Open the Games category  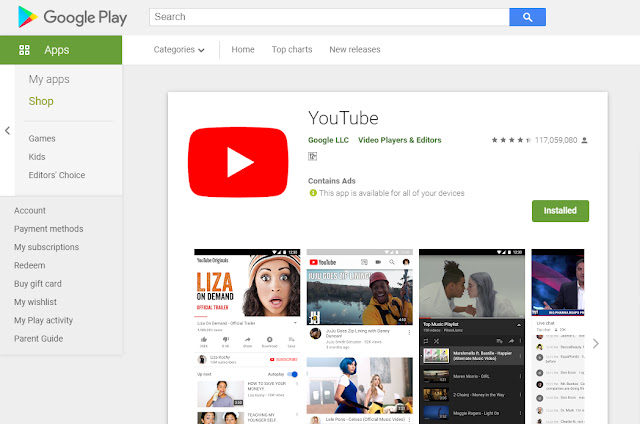[42, 138]
